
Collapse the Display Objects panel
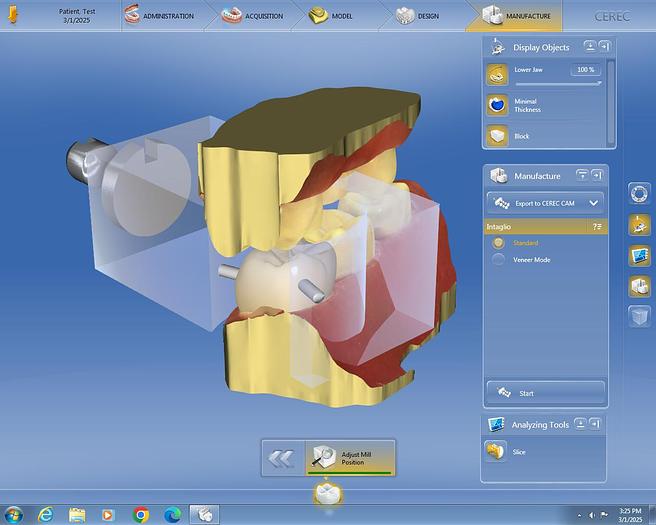pyautogui.click(x=590, y=46)
